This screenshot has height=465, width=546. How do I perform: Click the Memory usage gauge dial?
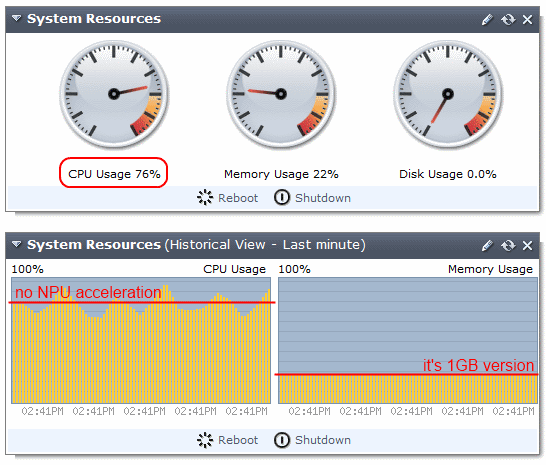click(x=281, y=94)
